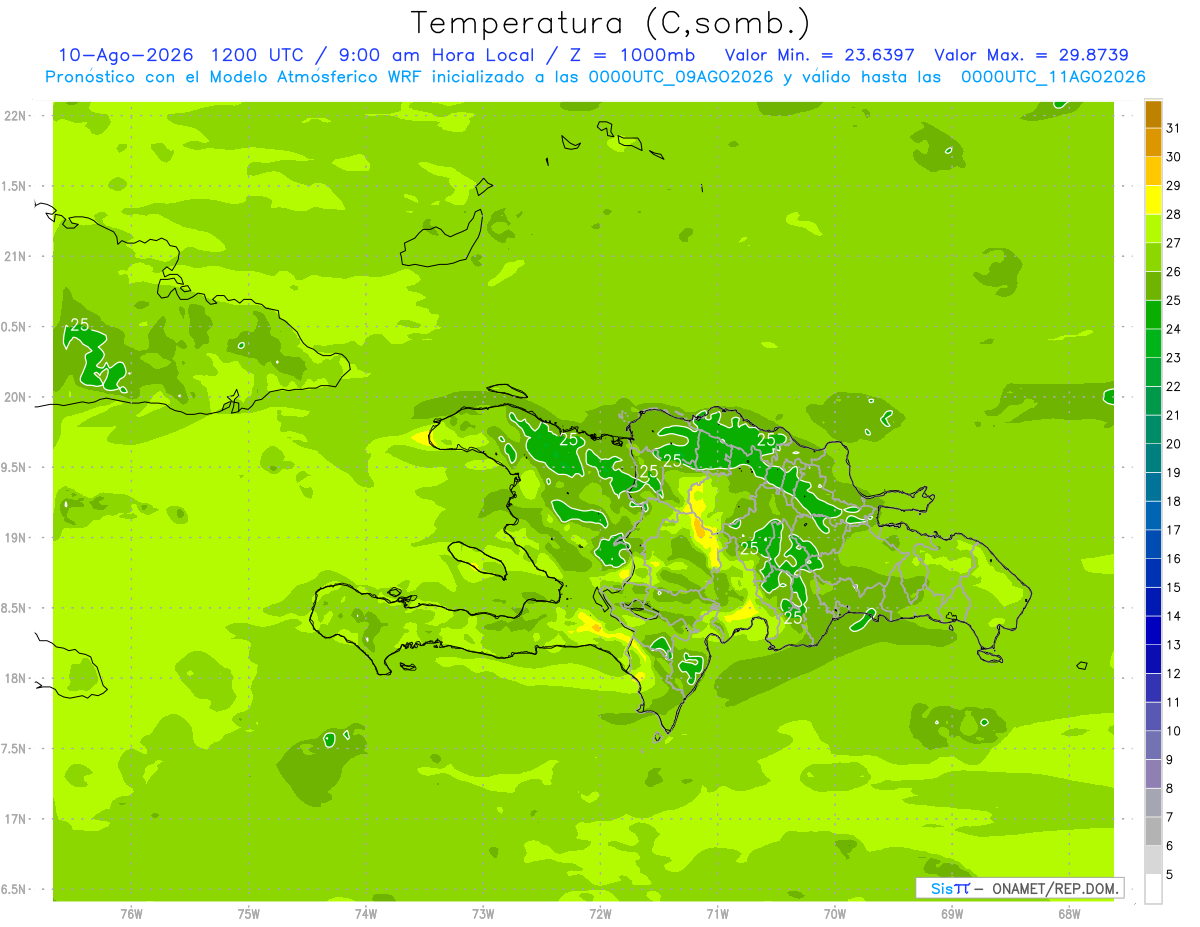
Task: Click the legend value "28"
Action: click(1174, 214)
